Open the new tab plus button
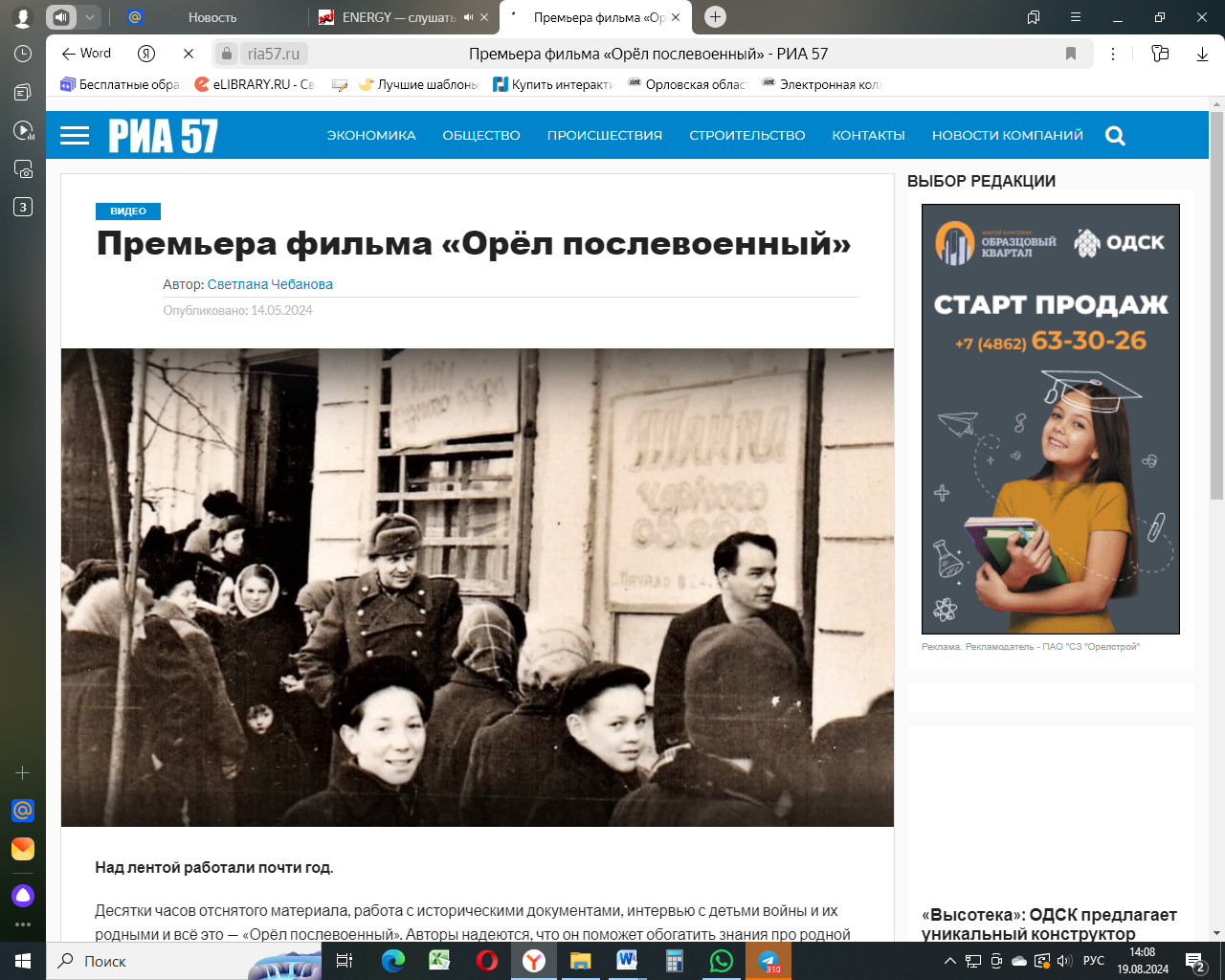This screenshot has width=1225, height=980. tap(715, 17)
